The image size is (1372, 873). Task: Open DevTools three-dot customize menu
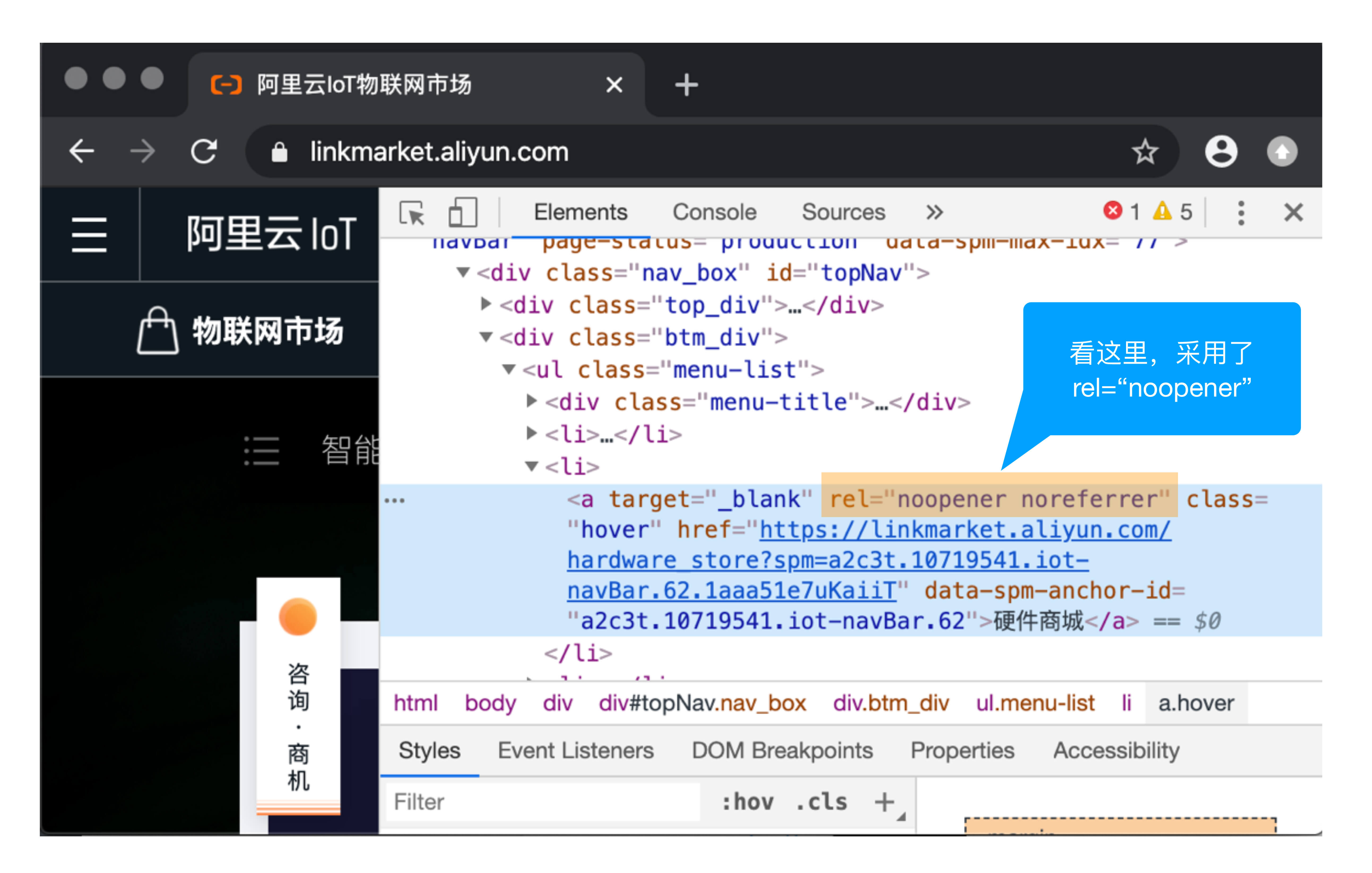tap(1240, 213)
